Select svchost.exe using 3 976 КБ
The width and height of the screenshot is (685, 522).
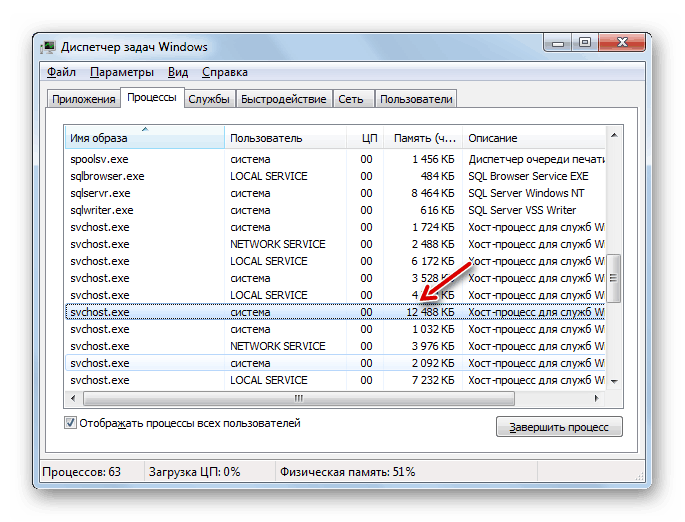(x=335, y=346)
